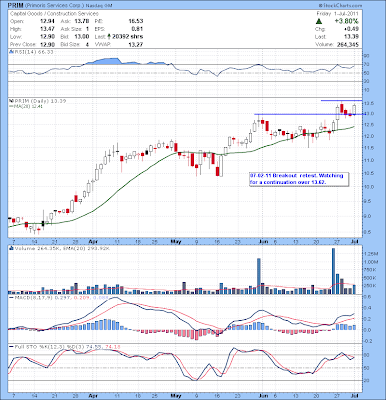Click the tallest volume bar in late June
The image size is (386, 400).
click(333, 271)
